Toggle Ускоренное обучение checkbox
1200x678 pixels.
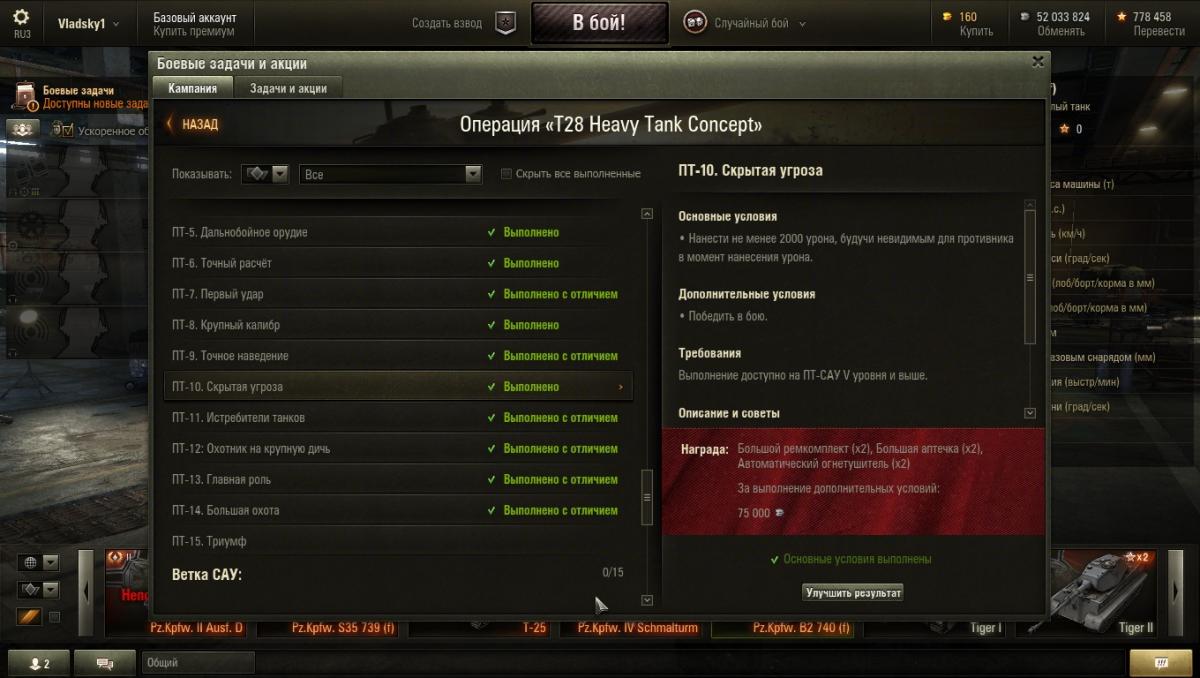click(x=68, y=130)
